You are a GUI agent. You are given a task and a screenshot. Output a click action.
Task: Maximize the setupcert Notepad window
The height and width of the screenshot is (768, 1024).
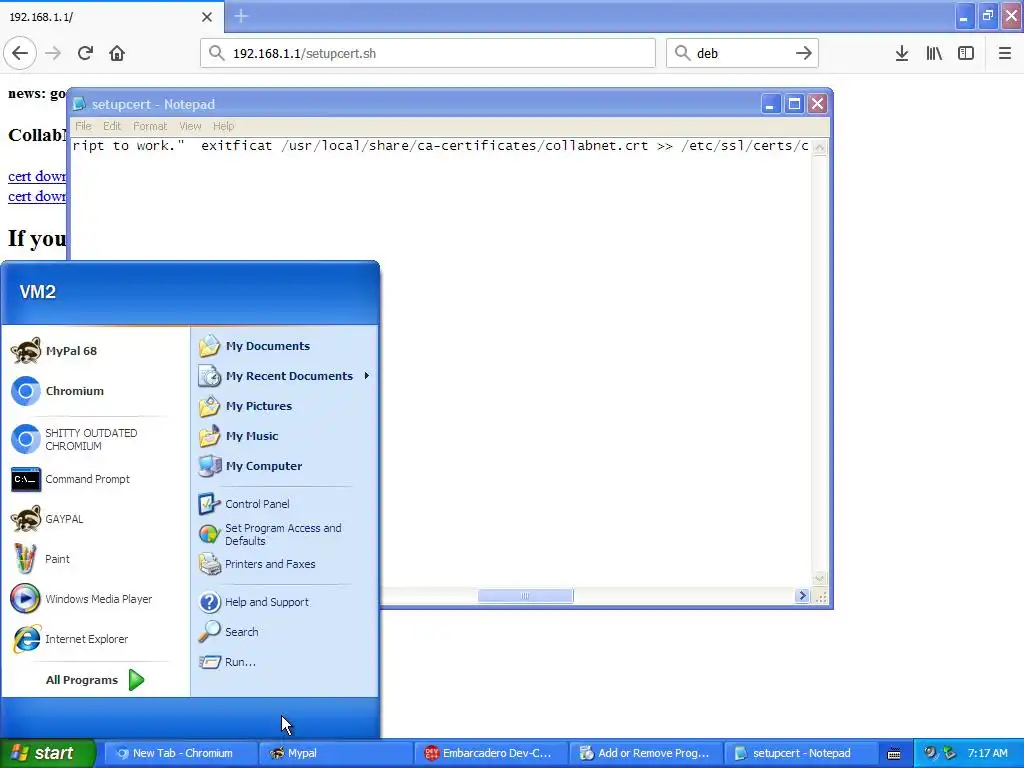click(794, 104)
